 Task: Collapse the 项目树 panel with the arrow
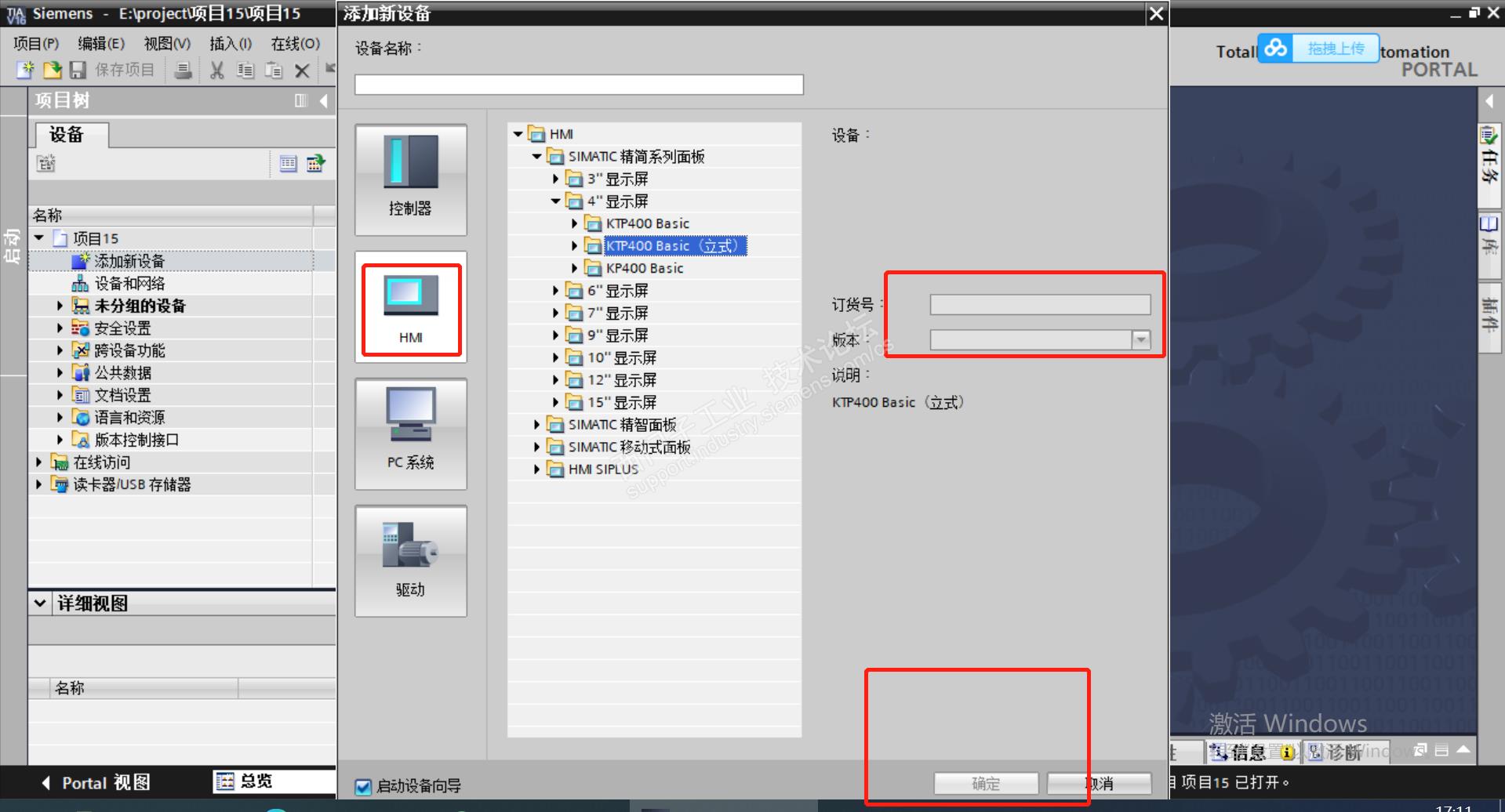(323, 100)
